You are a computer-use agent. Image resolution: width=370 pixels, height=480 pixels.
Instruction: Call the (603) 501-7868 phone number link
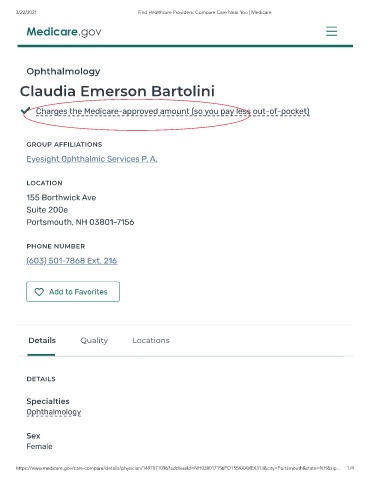72,261
